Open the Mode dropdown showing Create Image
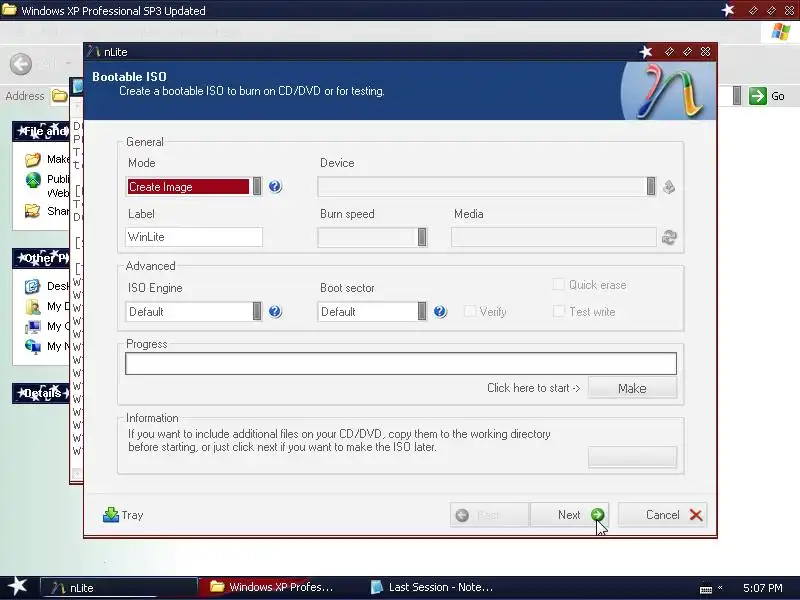Viewport: 800px width, 600px height. (x=194, y=187)
